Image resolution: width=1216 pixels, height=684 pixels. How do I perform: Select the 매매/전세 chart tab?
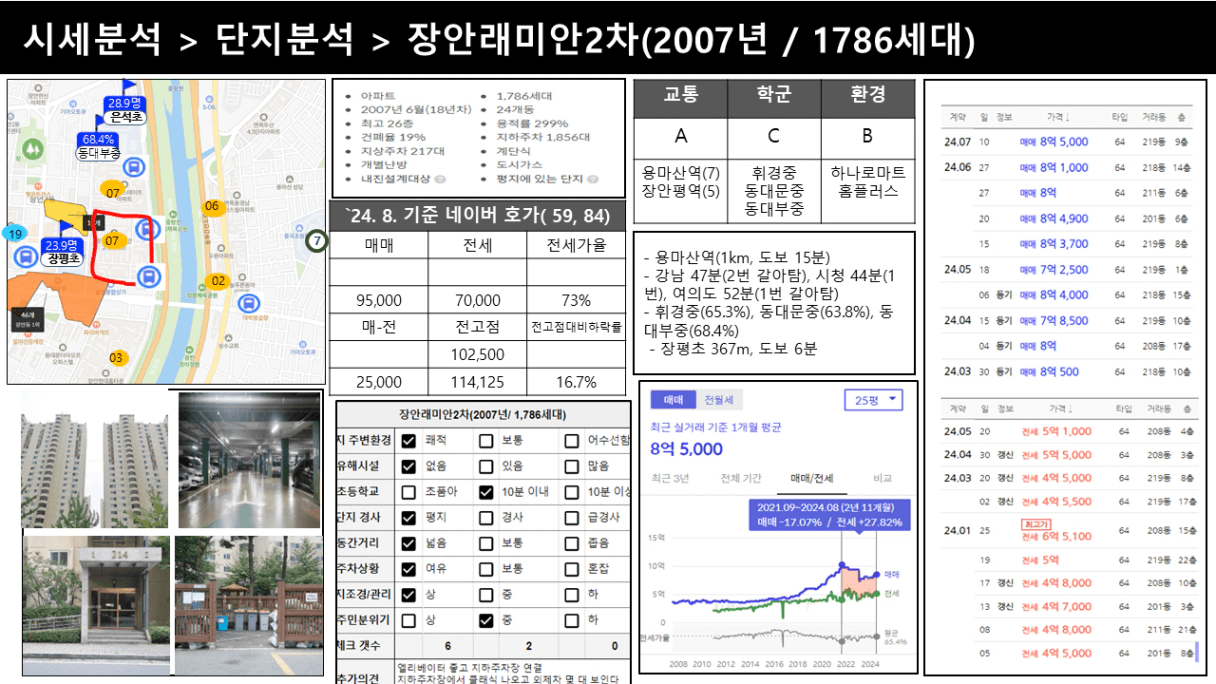(811, 478)
